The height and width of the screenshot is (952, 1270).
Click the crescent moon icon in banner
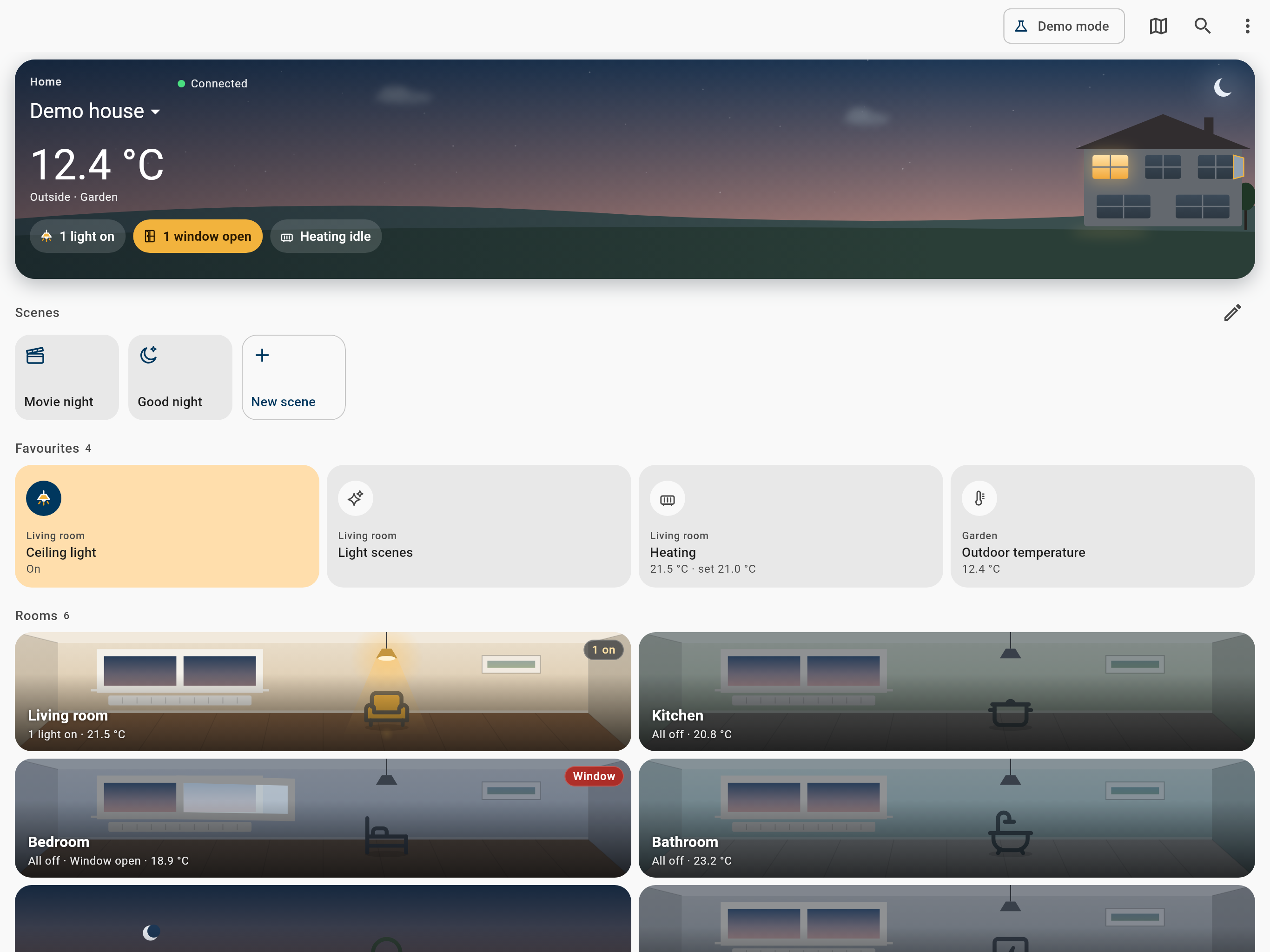click(x=1222, y=88)
